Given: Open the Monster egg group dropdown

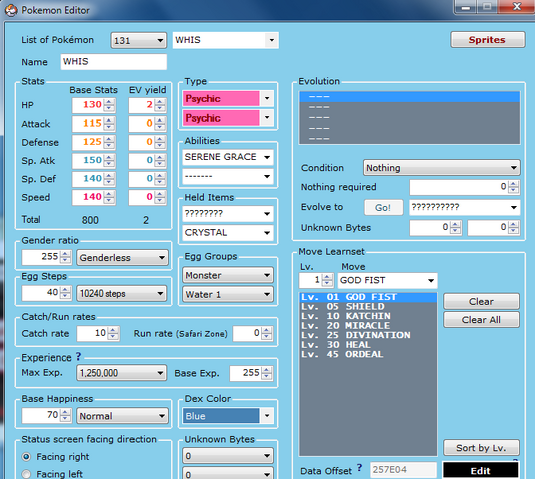Looking at the screenshot, I should pos(228,275).
